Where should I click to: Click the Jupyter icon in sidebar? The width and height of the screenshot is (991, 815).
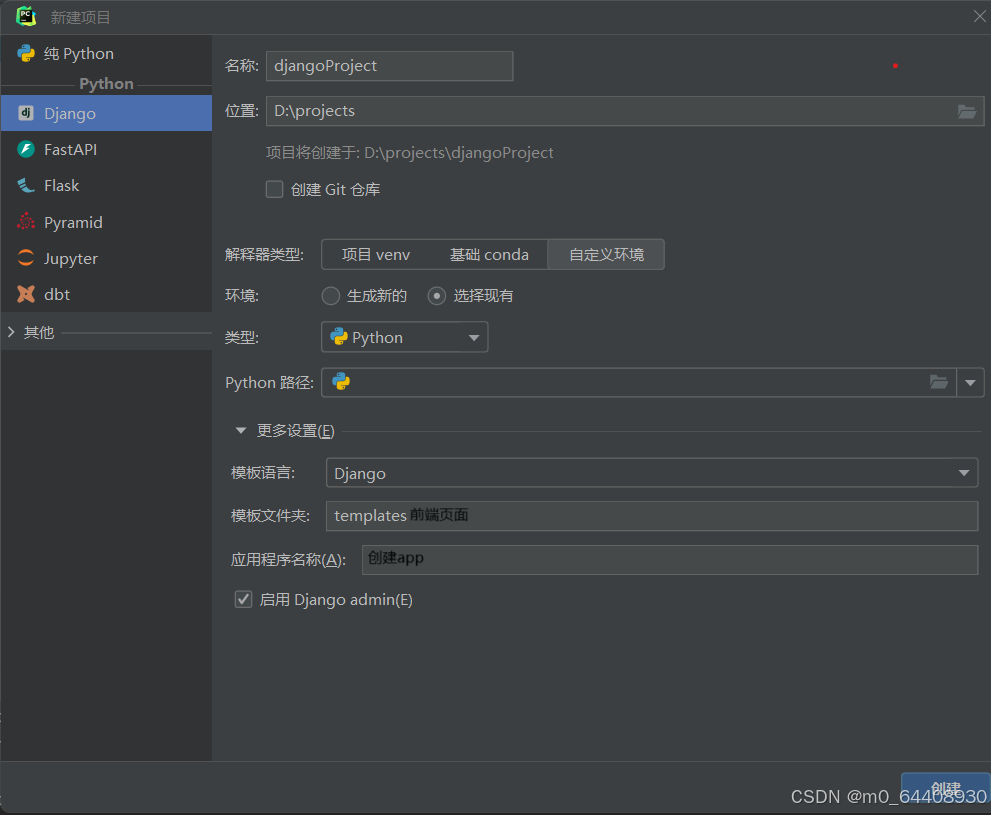pyautogui.click(x=26, y=258)
